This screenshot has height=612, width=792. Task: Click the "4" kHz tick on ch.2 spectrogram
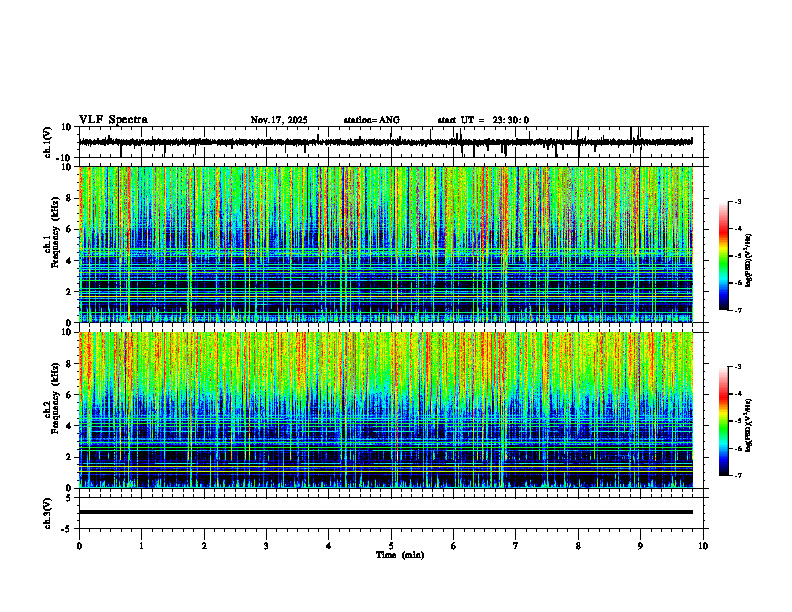click(x=68, y=426)
